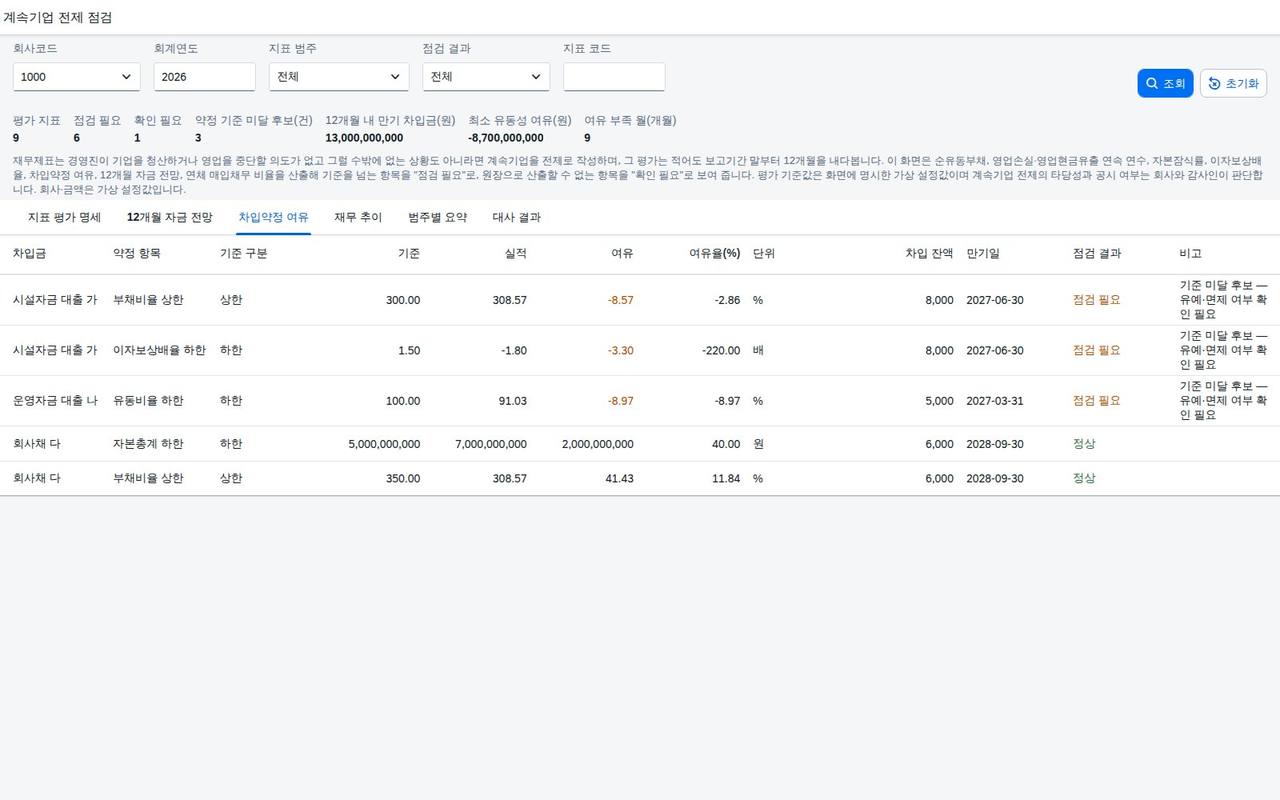Click the 비고 column header
The height and width of the screenshot is (800, 1280).
[1190, 254]
